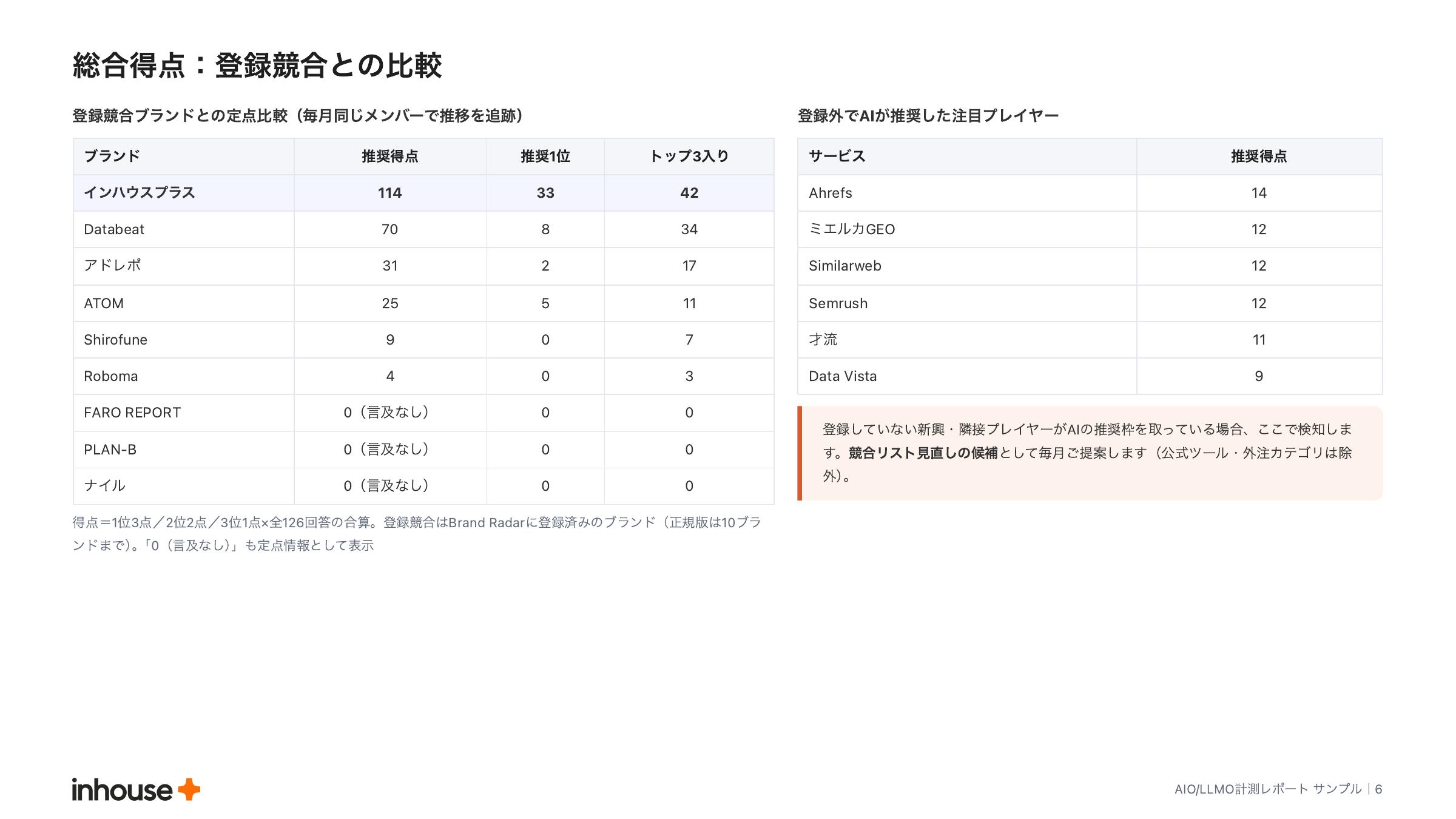Click インハウスプラス first-place count 33
Screen dimensions: 1456x819
tap(545, 193)
